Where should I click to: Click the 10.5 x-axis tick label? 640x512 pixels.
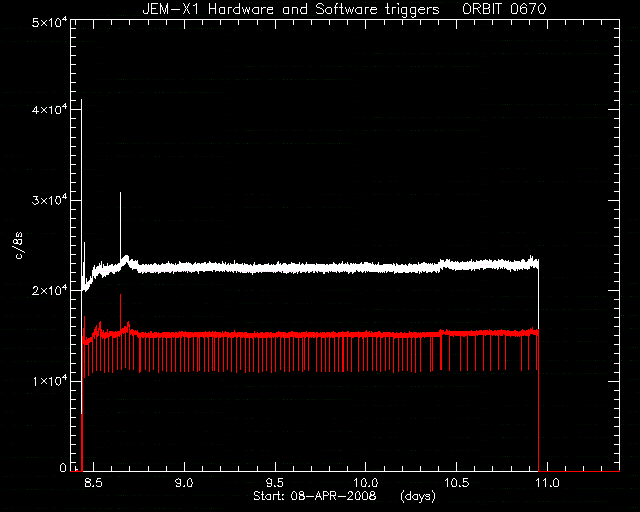[456, 483]
